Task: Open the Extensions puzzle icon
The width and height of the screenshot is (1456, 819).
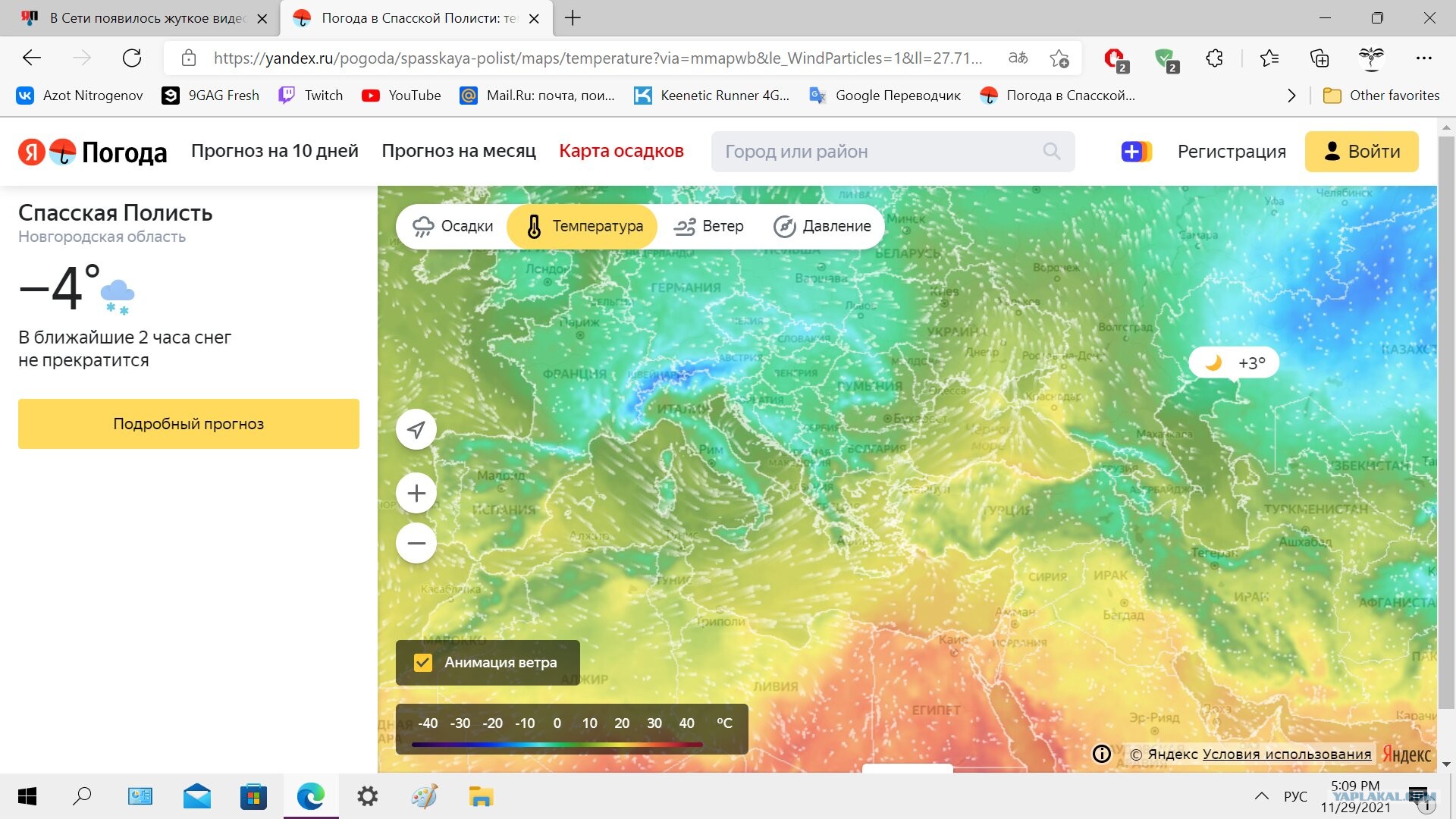Action: point(1214,58)
